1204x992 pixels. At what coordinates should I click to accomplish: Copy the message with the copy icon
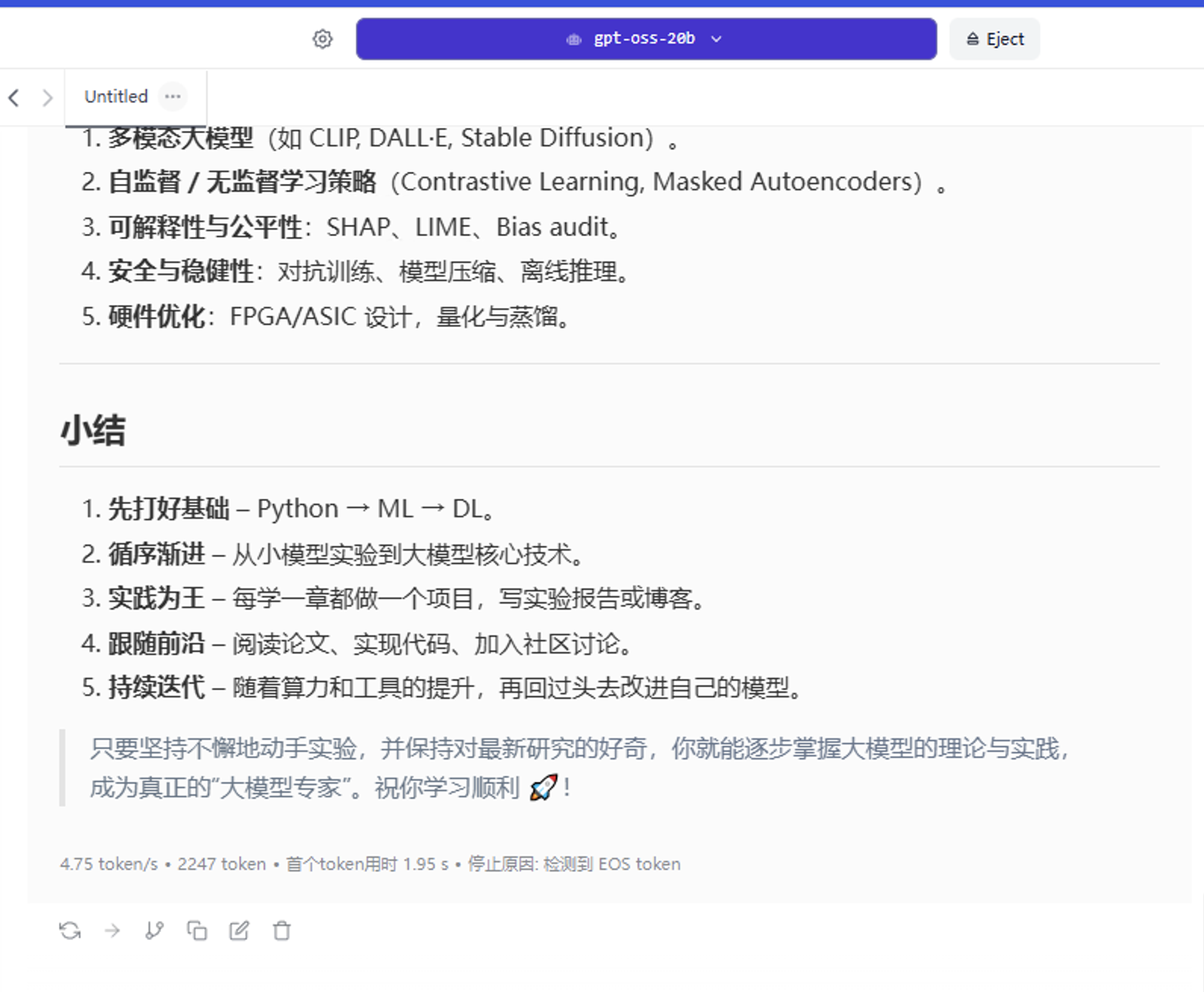(197, 931)
